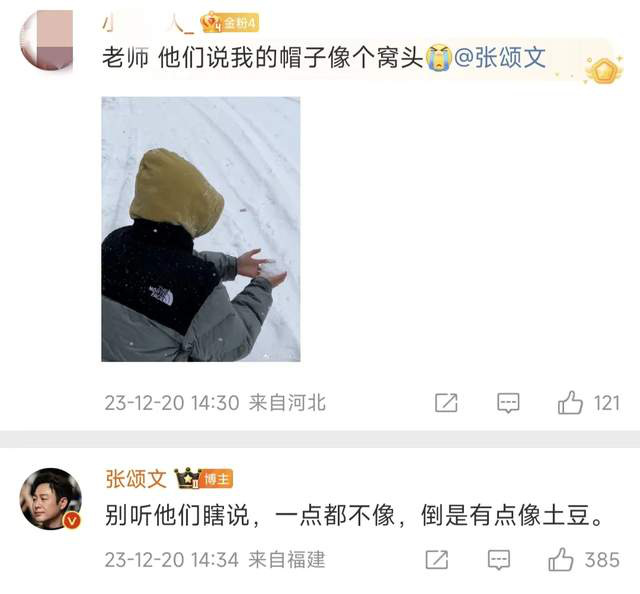The width and height of the screenshot is (640, 594).
Task: Enlarge the snow photo with yellow hood
Action: pyautogui.click(x=201, y=229)
